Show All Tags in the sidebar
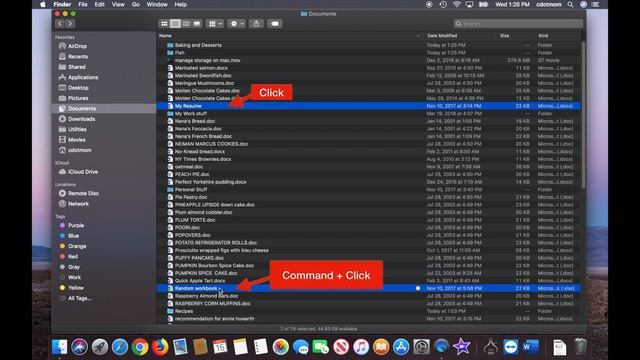Viewport: 640px width, 360px height. click(79, 298)
